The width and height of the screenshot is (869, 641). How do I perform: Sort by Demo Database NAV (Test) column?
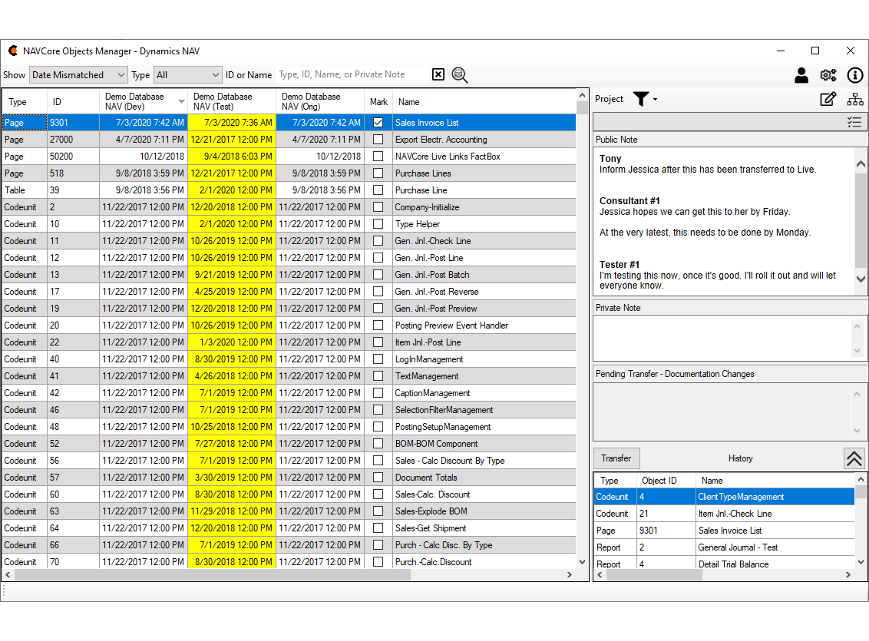coord(231,101)
